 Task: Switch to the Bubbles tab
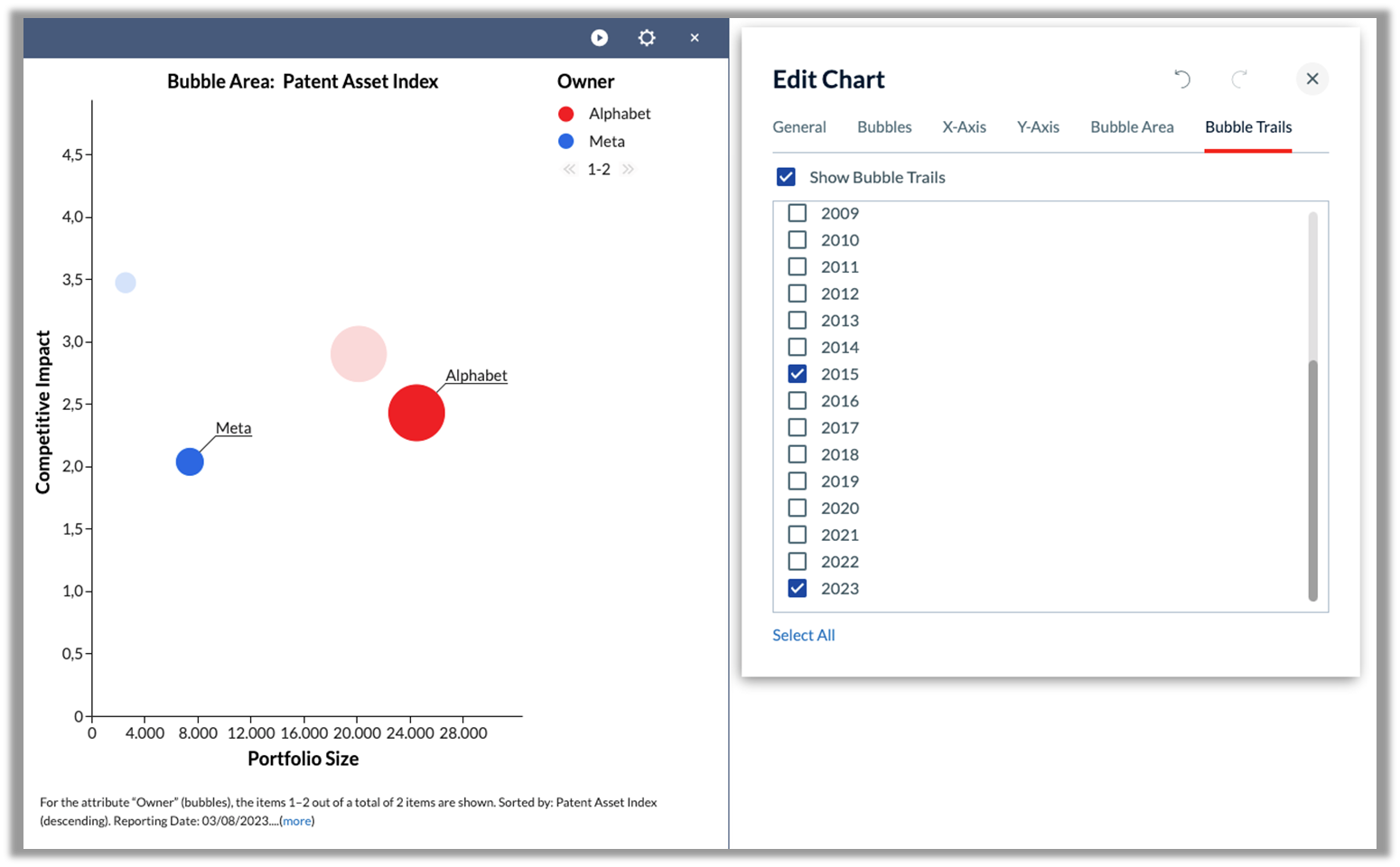point(884,127)
